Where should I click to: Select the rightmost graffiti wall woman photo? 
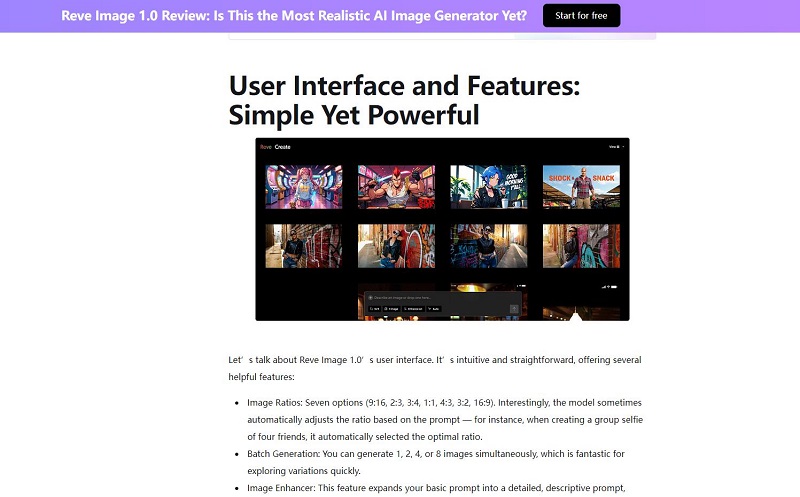point(580,246)
